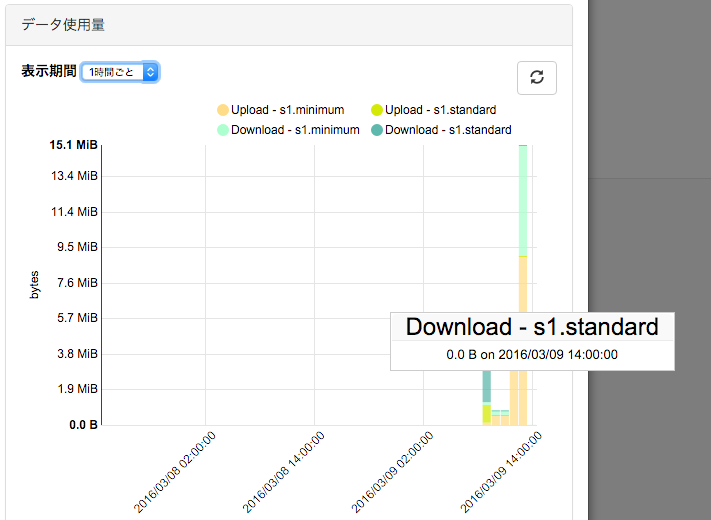711x520 pixels.
Task: Click the teal Download s1.standard bar segment
Action: click(487, 386)
